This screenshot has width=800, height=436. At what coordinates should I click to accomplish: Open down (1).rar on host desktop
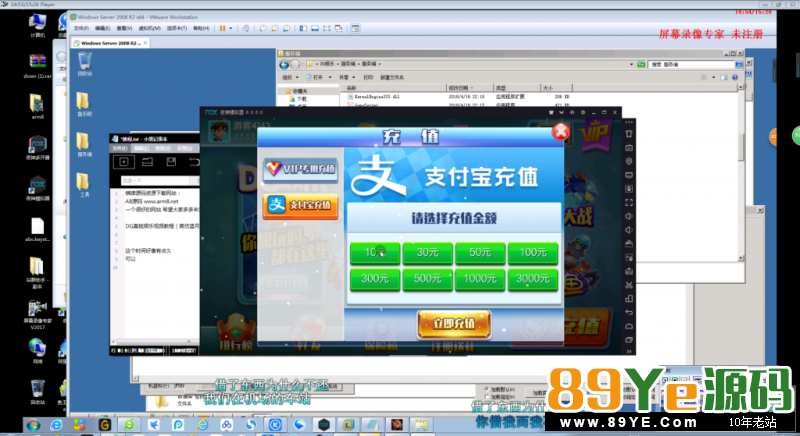pos(37,66)
